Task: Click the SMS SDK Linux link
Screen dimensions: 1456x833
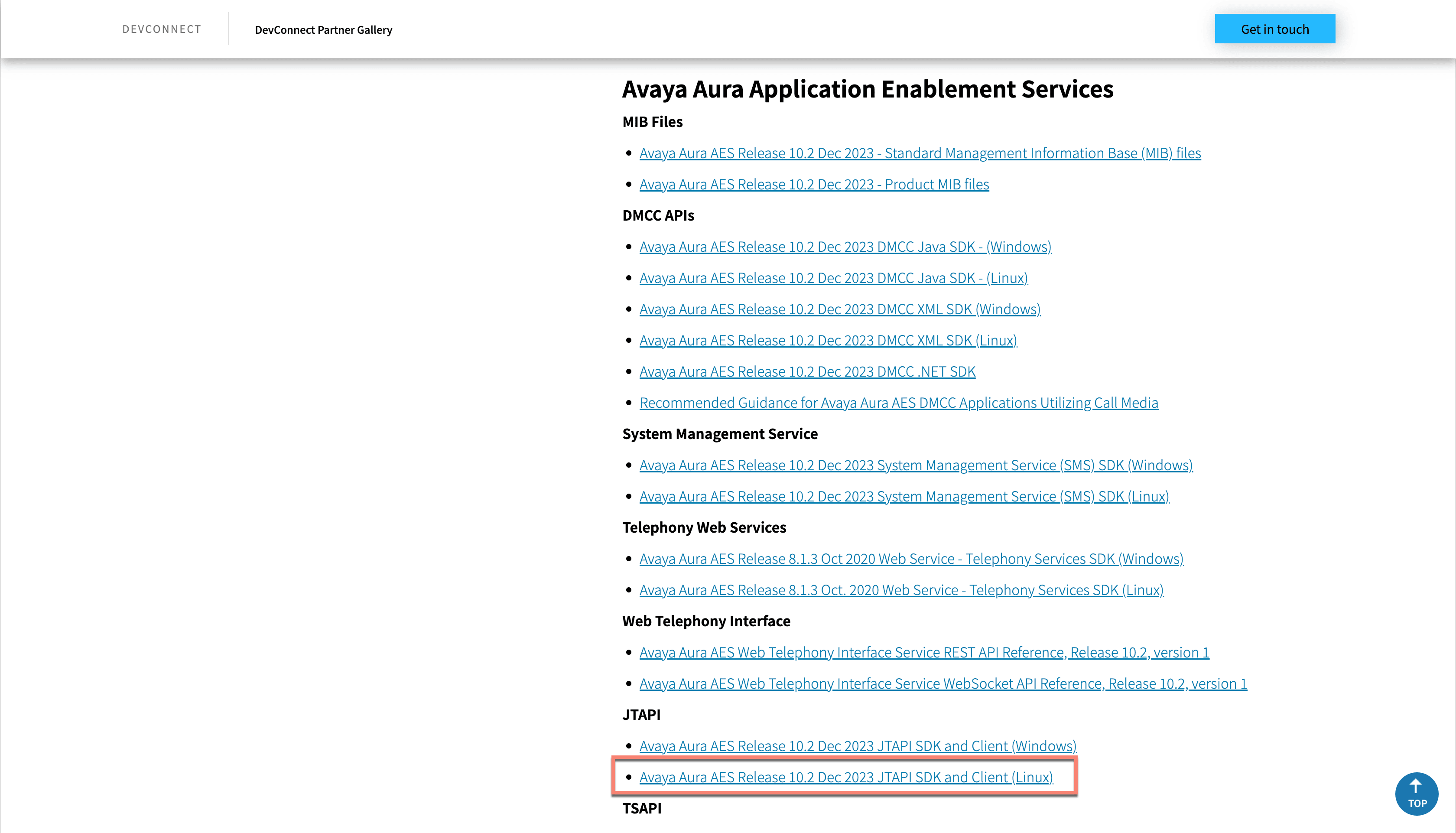Action: tap(903, 497)
